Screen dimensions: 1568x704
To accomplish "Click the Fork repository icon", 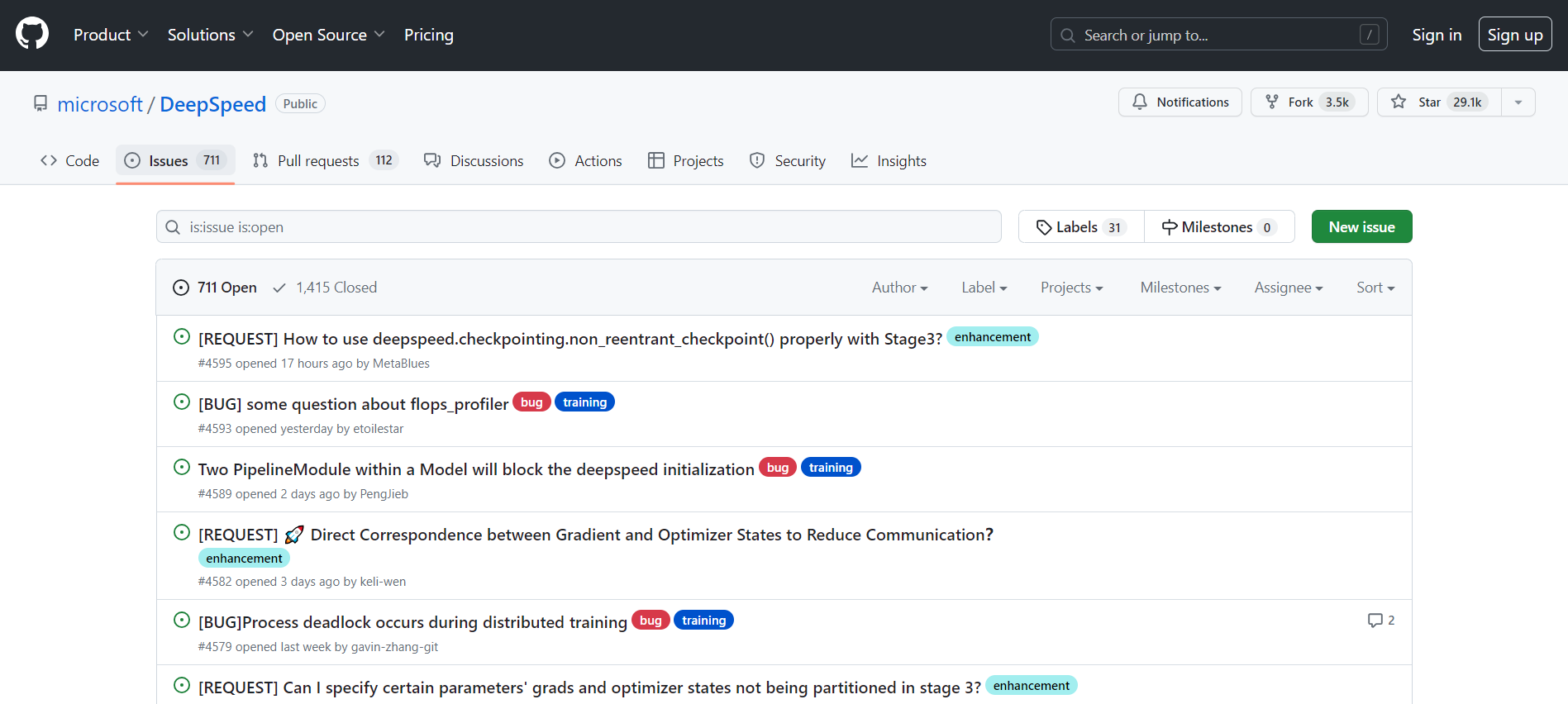I will 1272,102.
